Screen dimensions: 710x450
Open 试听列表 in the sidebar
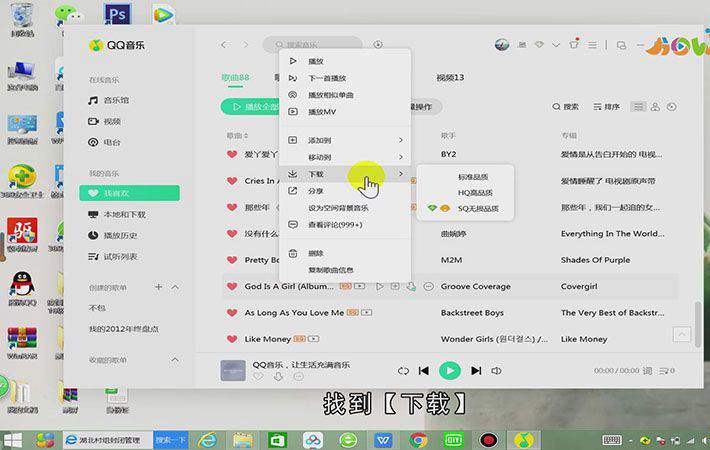coord(120,257)
